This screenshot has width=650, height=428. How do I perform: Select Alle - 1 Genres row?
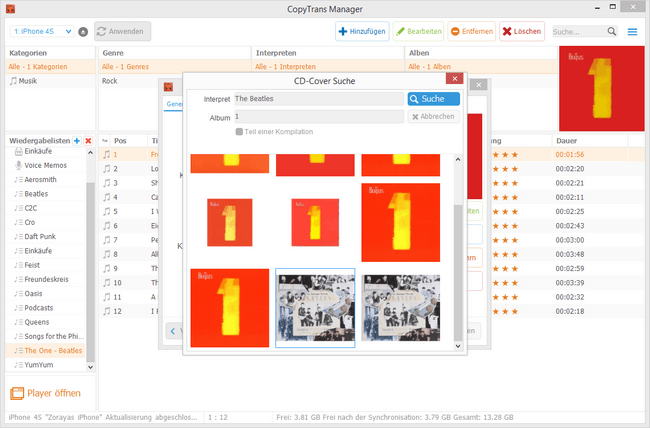coord(175,66)
